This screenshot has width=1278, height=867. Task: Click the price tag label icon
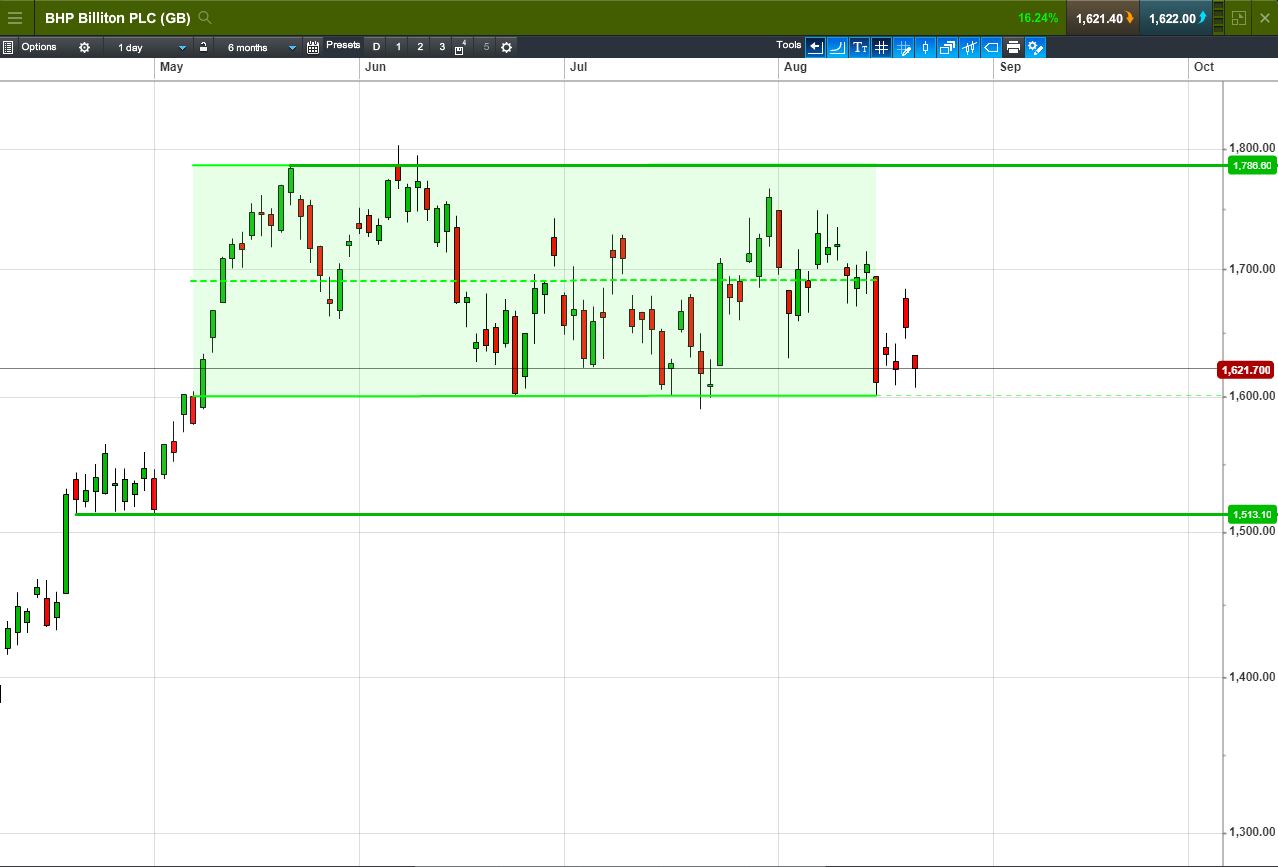[x=991, y=47]
